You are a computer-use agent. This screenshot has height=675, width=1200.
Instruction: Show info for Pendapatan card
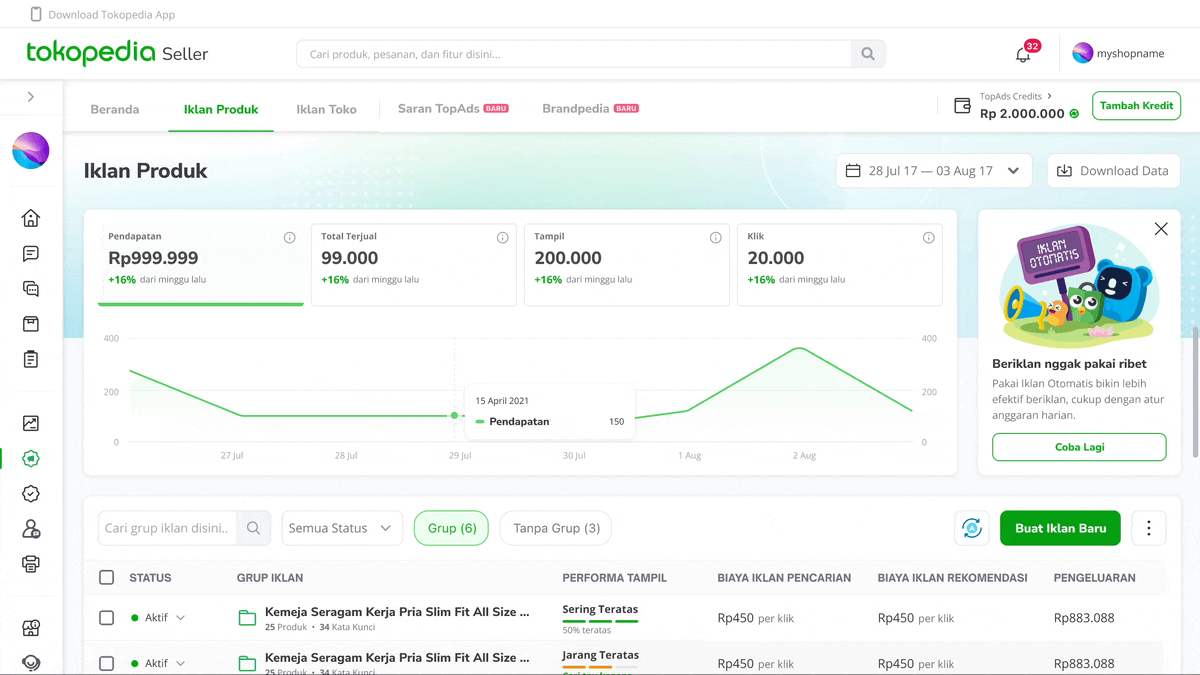pyautogui.click(x=289, y=238)
